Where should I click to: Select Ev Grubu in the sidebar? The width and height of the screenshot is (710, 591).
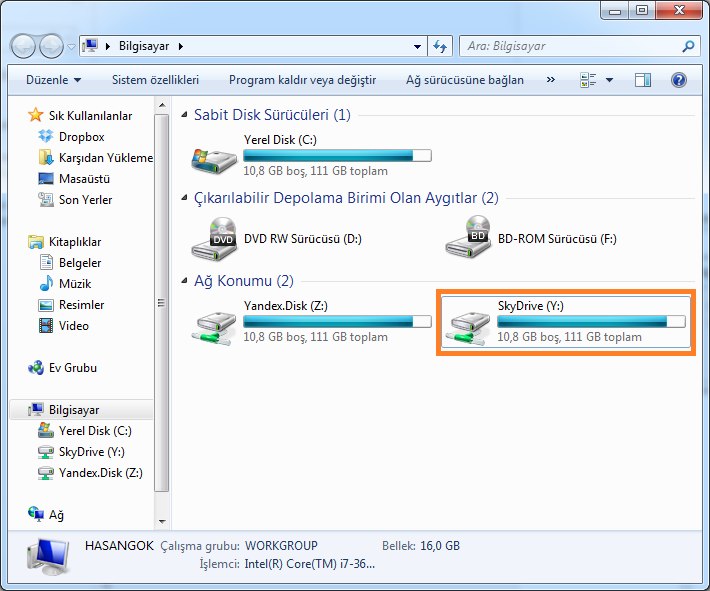[62, 368]
